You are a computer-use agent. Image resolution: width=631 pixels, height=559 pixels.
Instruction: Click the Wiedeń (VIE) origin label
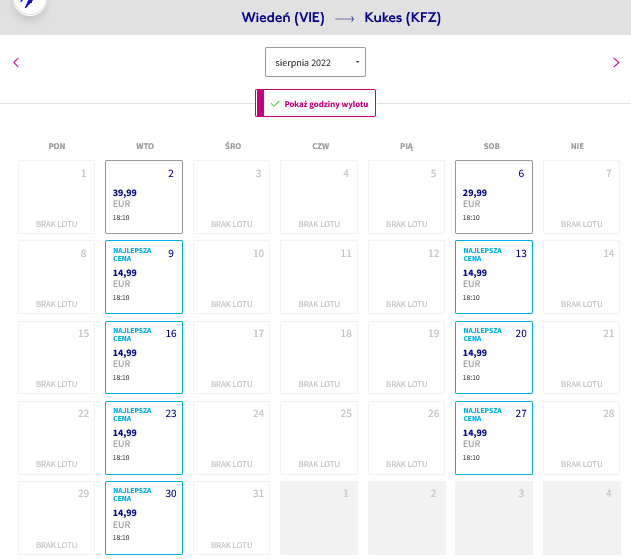[x=283, y=18]
